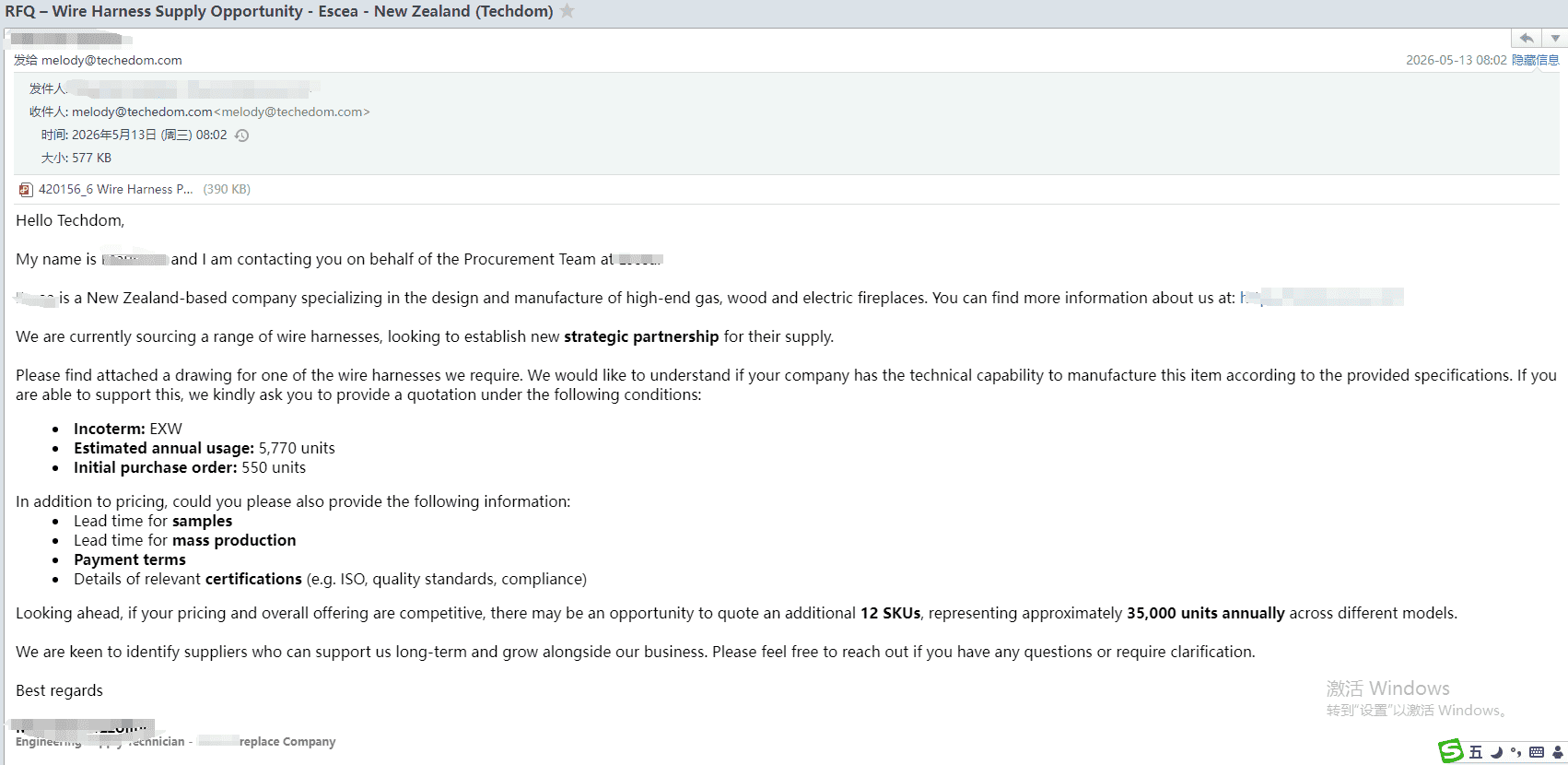Click the 'Lead time for samples' bullet
This screenshot has width=1568, height=765.
coord(153,521)
